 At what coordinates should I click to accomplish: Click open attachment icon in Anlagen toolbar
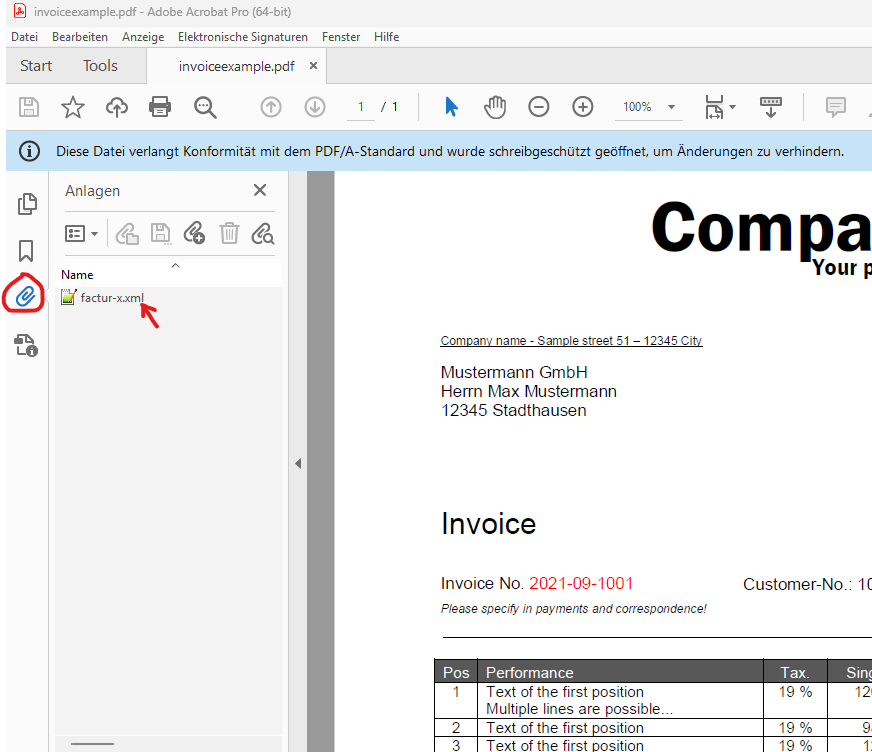point(127,234)
